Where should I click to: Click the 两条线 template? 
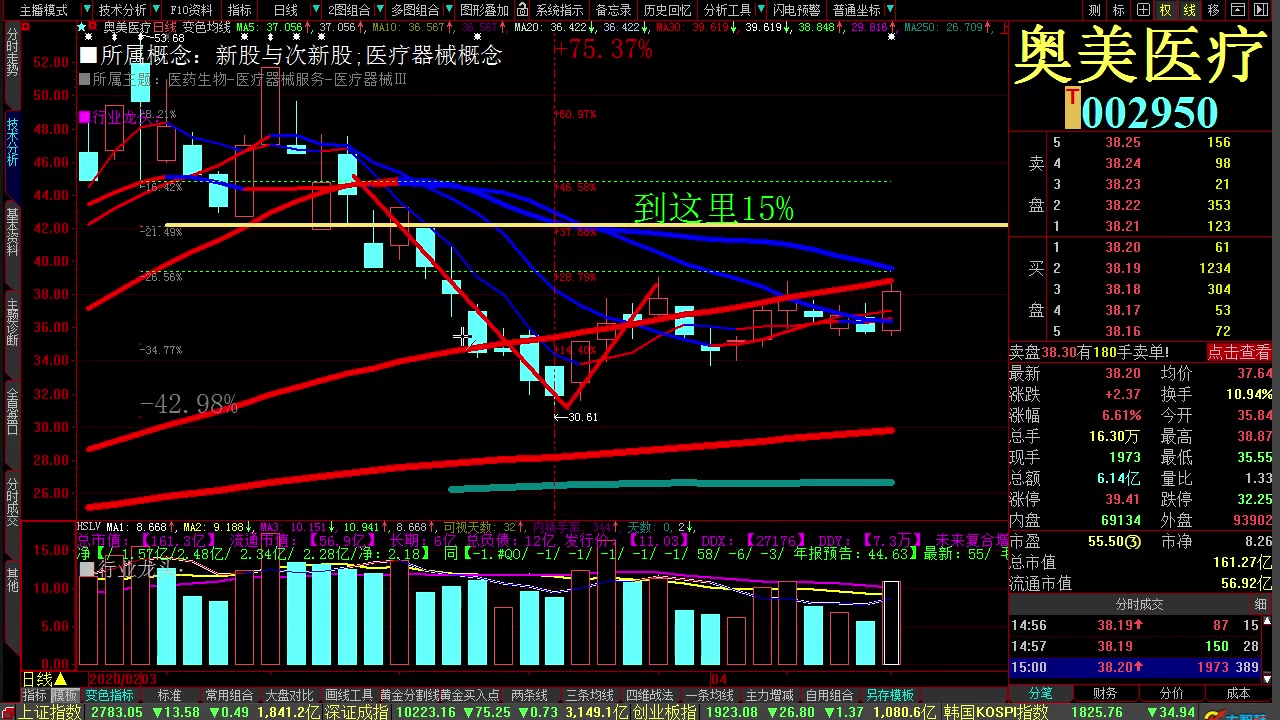[529, 695]
